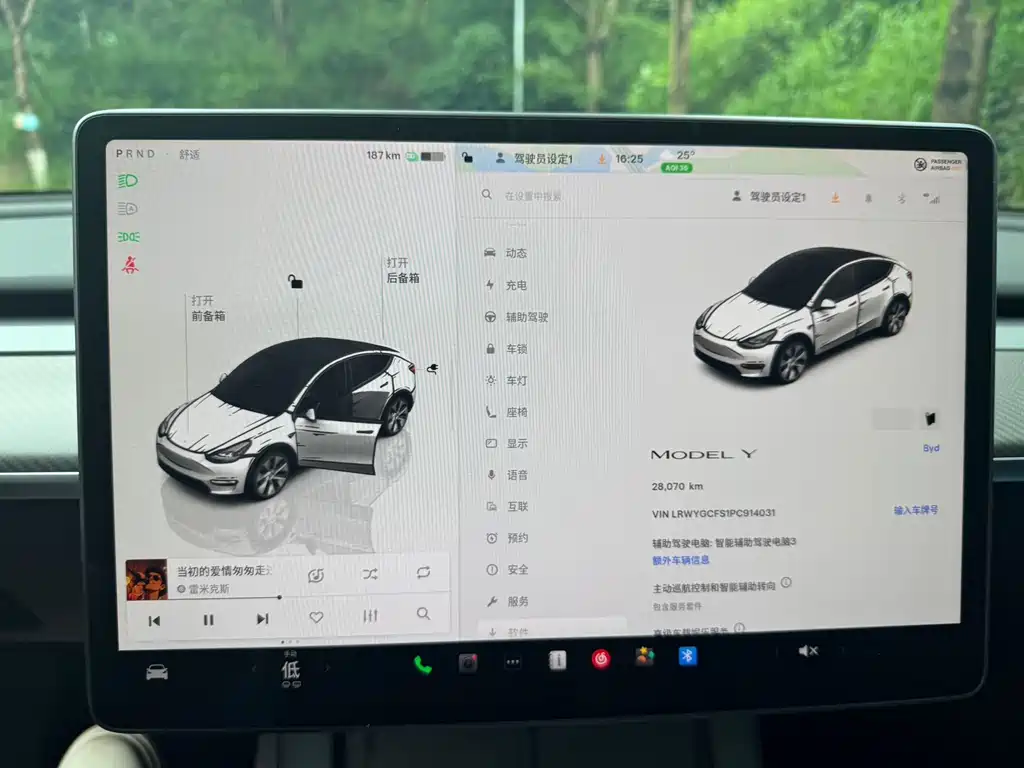Open vehicle controls via car icon
The width and height of the screenshot is (1024, 768).
click(157, 672)
